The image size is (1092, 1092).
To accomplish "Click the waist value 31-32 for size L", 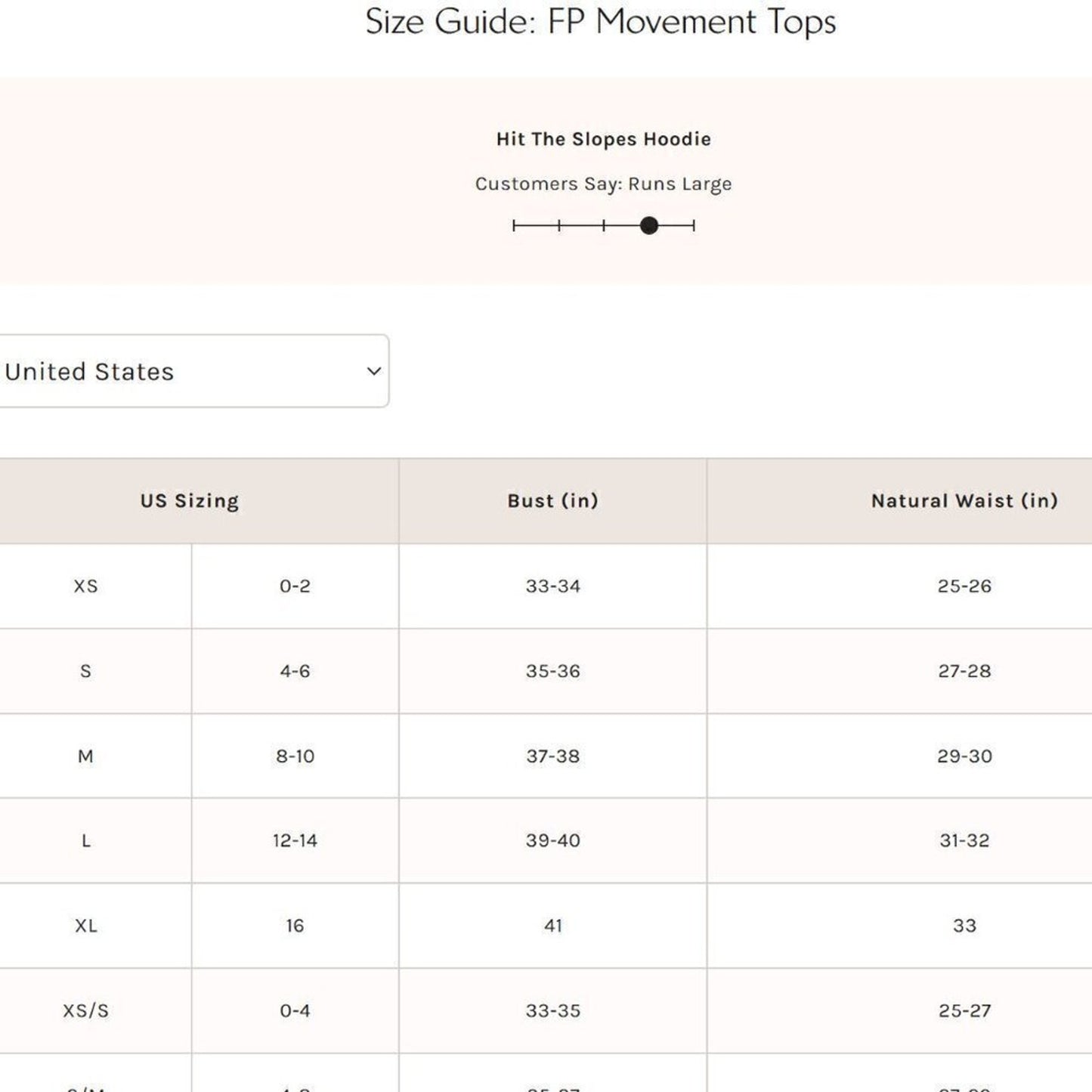I will click(965, 840).
